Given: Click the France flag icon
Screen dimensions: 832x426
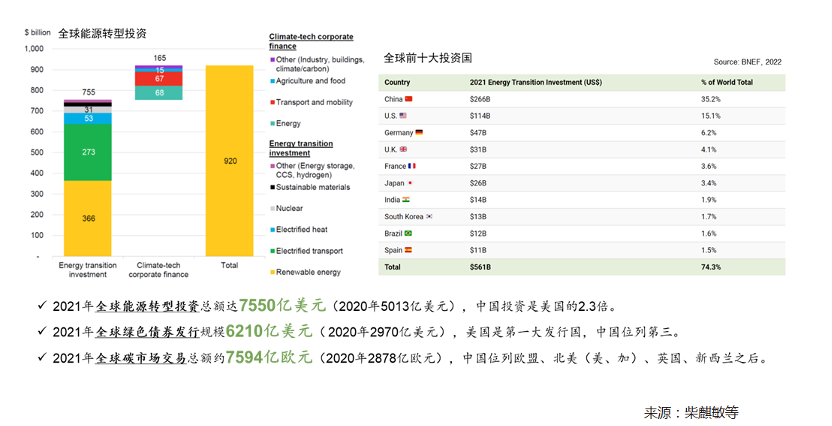Looking at the screenshot, I should point(411,166).
